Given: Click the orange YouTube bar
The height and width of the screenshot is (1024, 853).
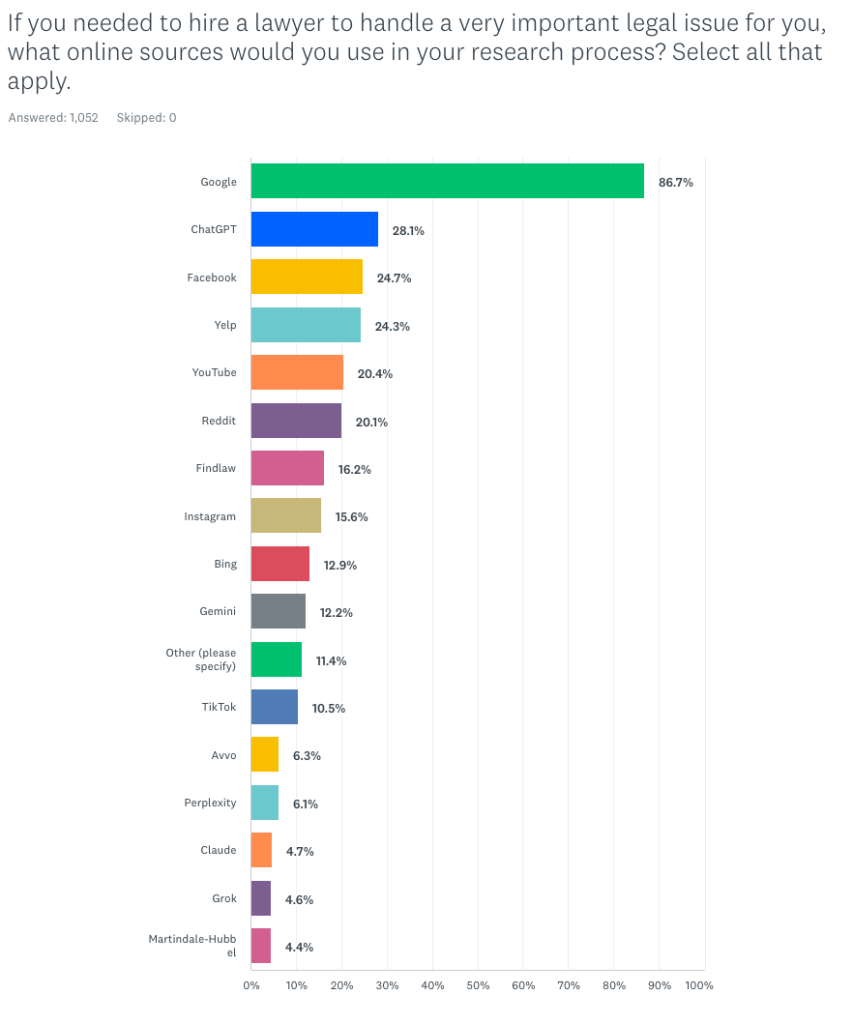Looking at the screenshot, I should [x=297, y=372].
